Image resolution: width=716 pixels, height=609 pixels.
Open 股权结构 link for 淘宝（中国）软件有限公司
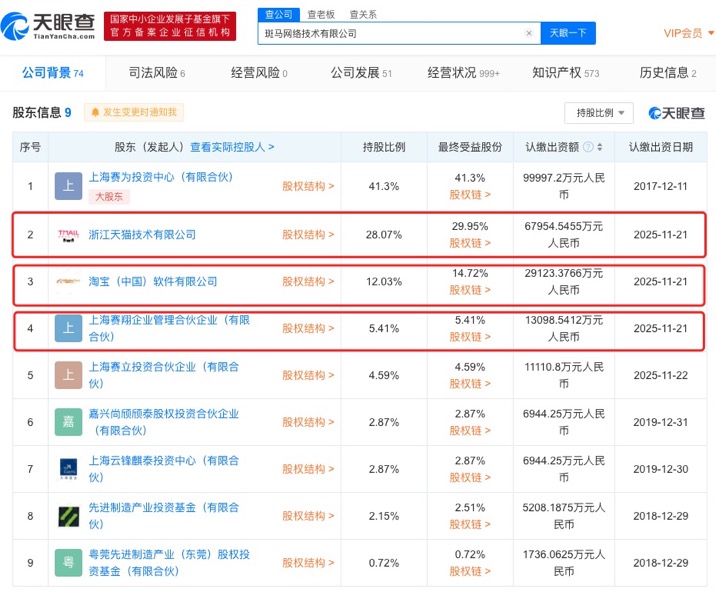(308, 282)
